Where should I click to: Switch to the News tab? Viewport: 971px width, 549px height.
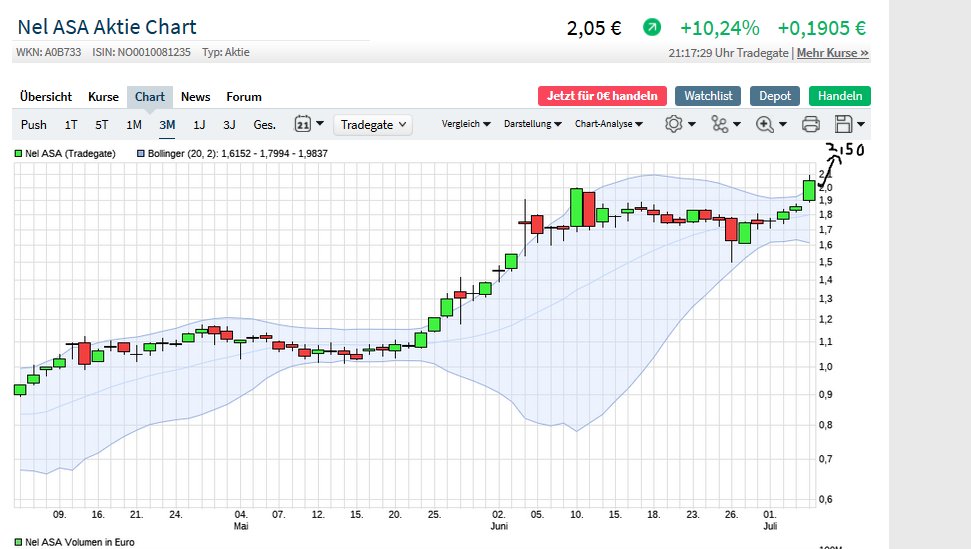(195, 97)
